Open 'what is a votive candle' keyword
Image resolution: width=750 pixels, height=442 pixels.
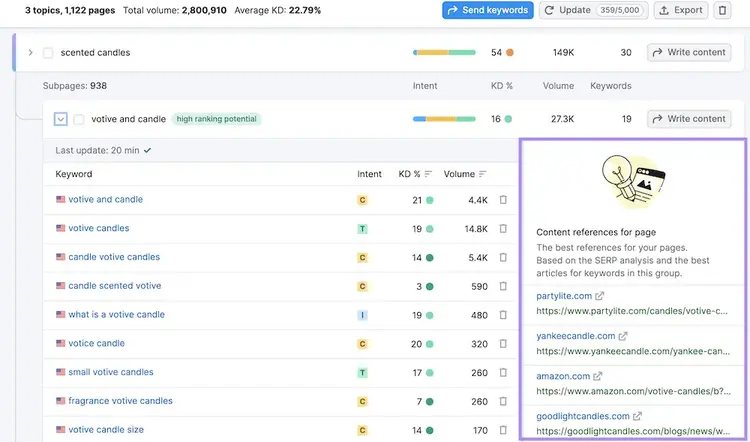pyautogui.click(x=116, y=314)
